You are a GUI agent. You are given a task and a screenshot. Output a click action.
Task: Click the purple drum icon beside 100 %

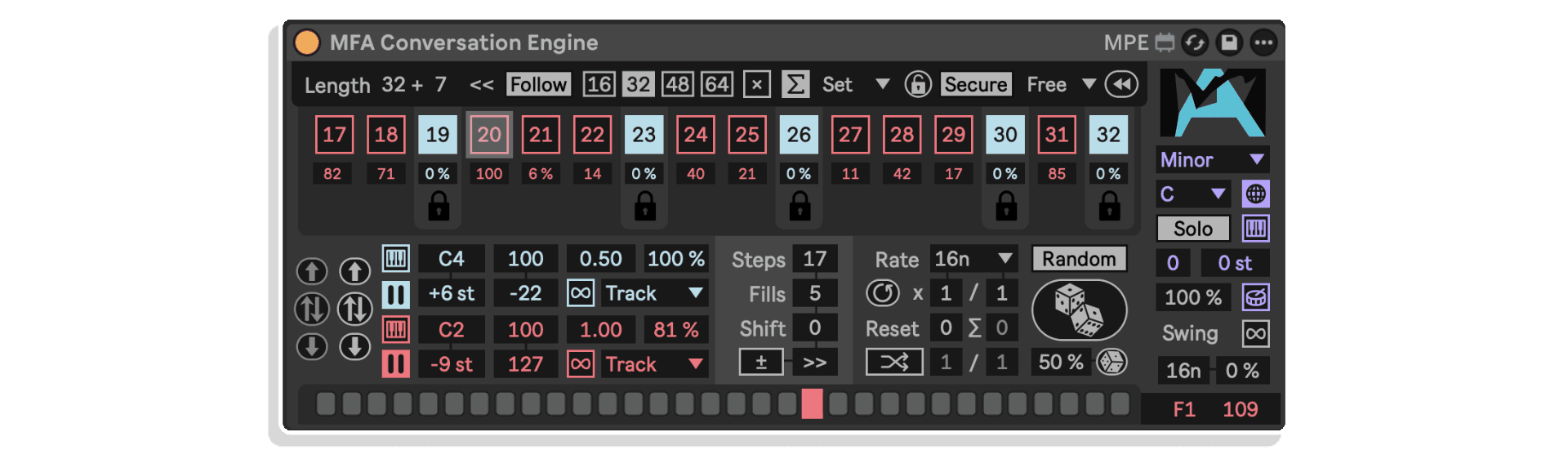(x=1256, y=297)
